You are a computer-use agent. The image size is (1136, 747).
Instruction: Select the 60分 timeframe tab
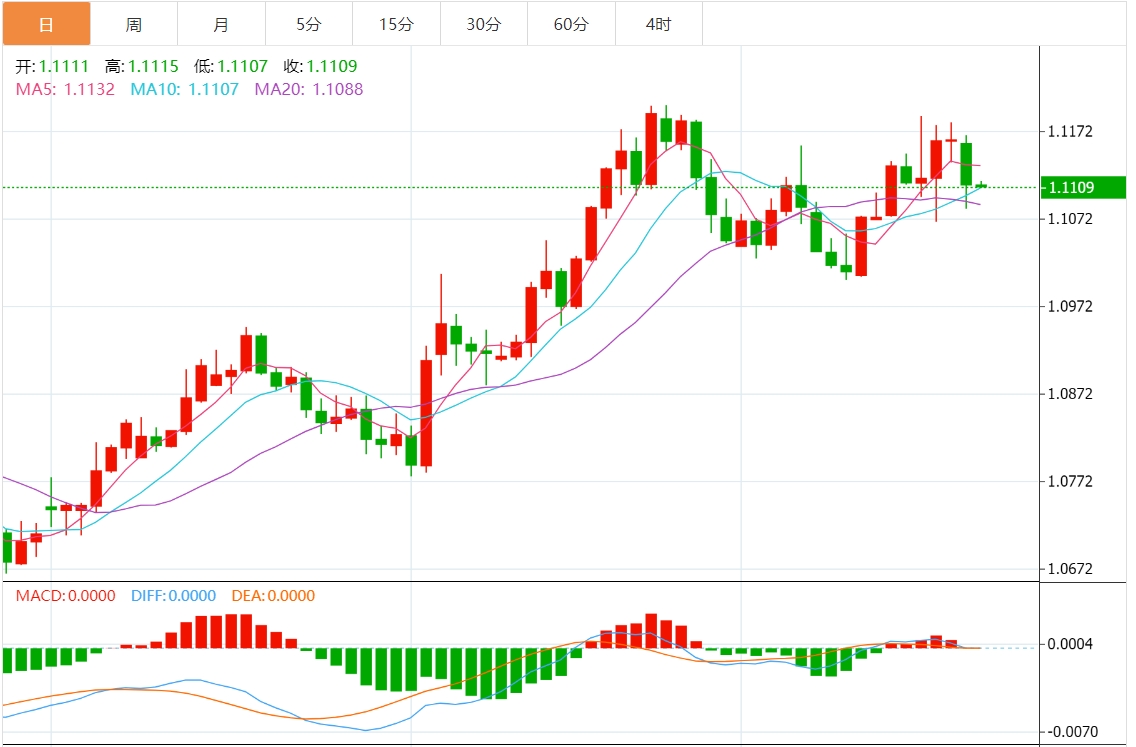572,24
